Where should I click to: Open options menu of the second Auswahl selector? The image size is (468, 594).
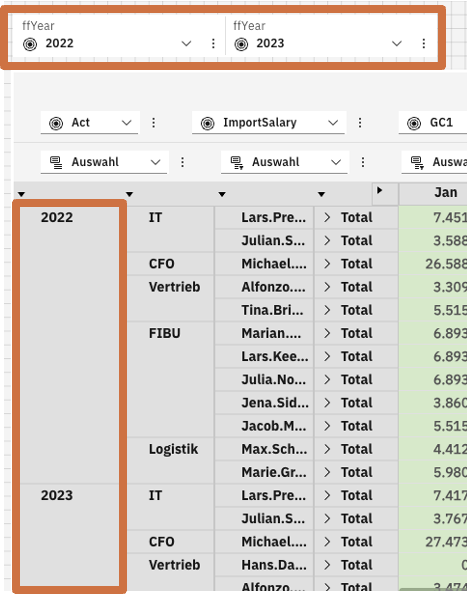(x=363, y=163)
